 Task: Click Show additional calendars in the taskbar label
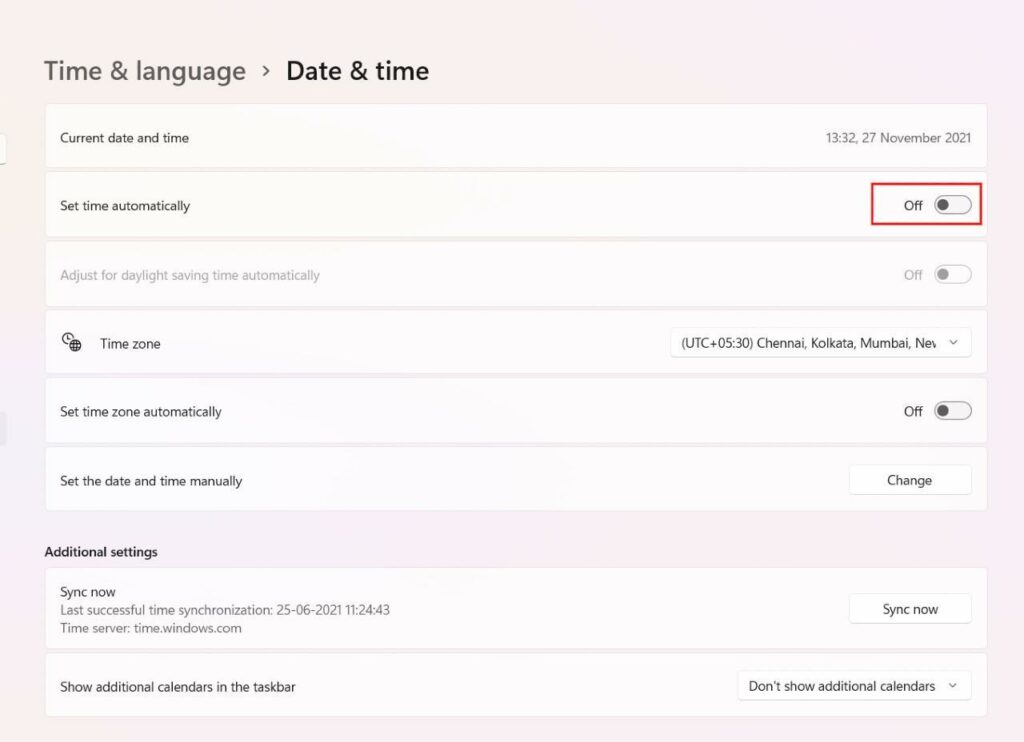point(178,687)
